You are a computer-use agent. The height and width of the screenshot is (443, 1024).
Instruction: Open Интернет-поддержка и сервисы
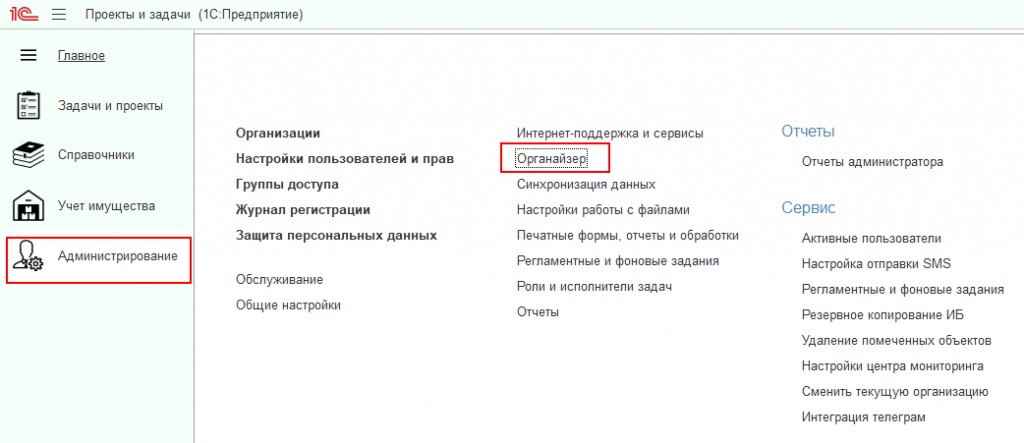[610, 133]
